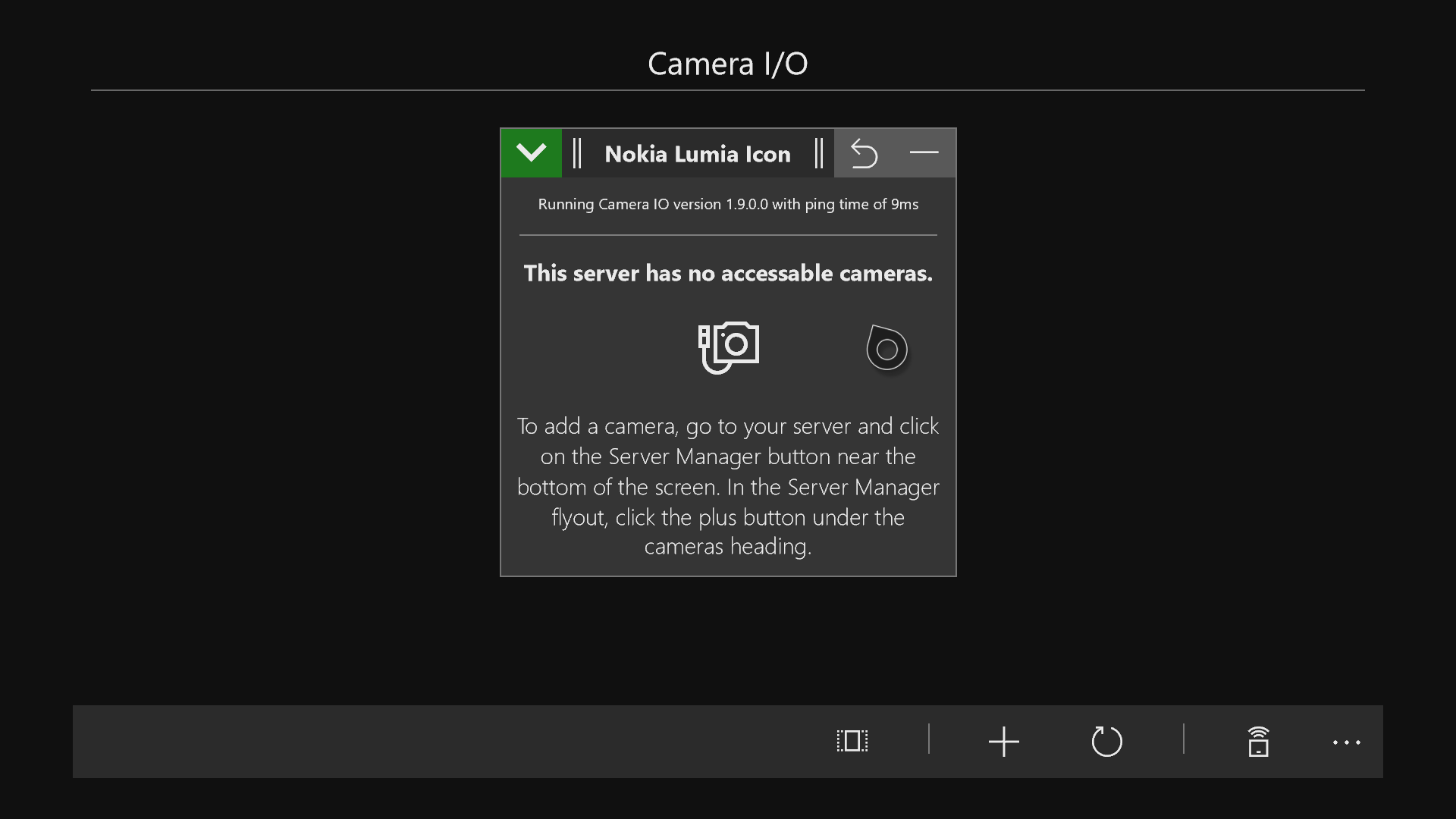Open the layout view icon in bottom bar

(852, 741)
